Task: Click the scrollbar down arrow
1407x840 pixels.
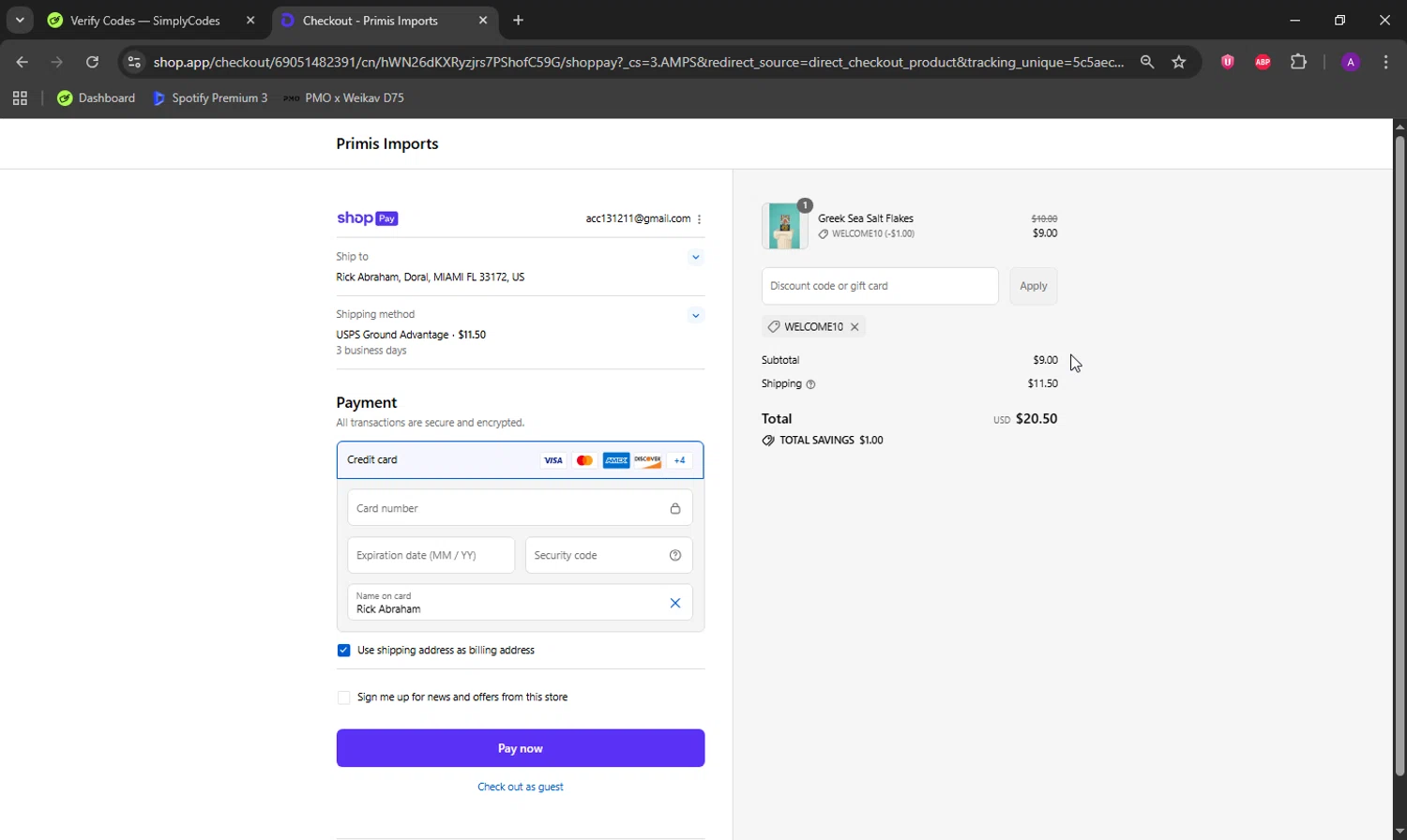Action: pos(1399,832)
